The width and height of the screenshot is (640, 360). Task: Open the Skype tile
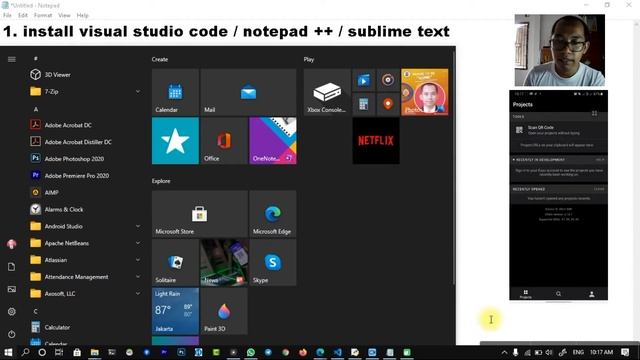tap(273, 262)
